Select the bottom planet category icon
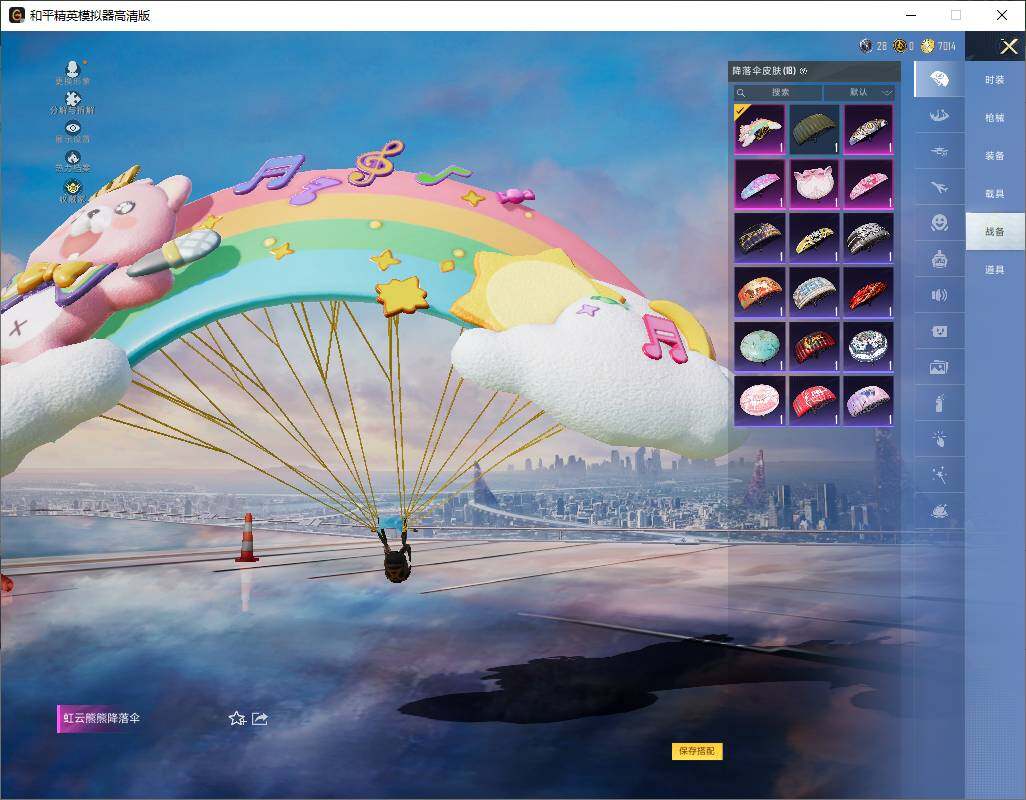 point(939,511)
